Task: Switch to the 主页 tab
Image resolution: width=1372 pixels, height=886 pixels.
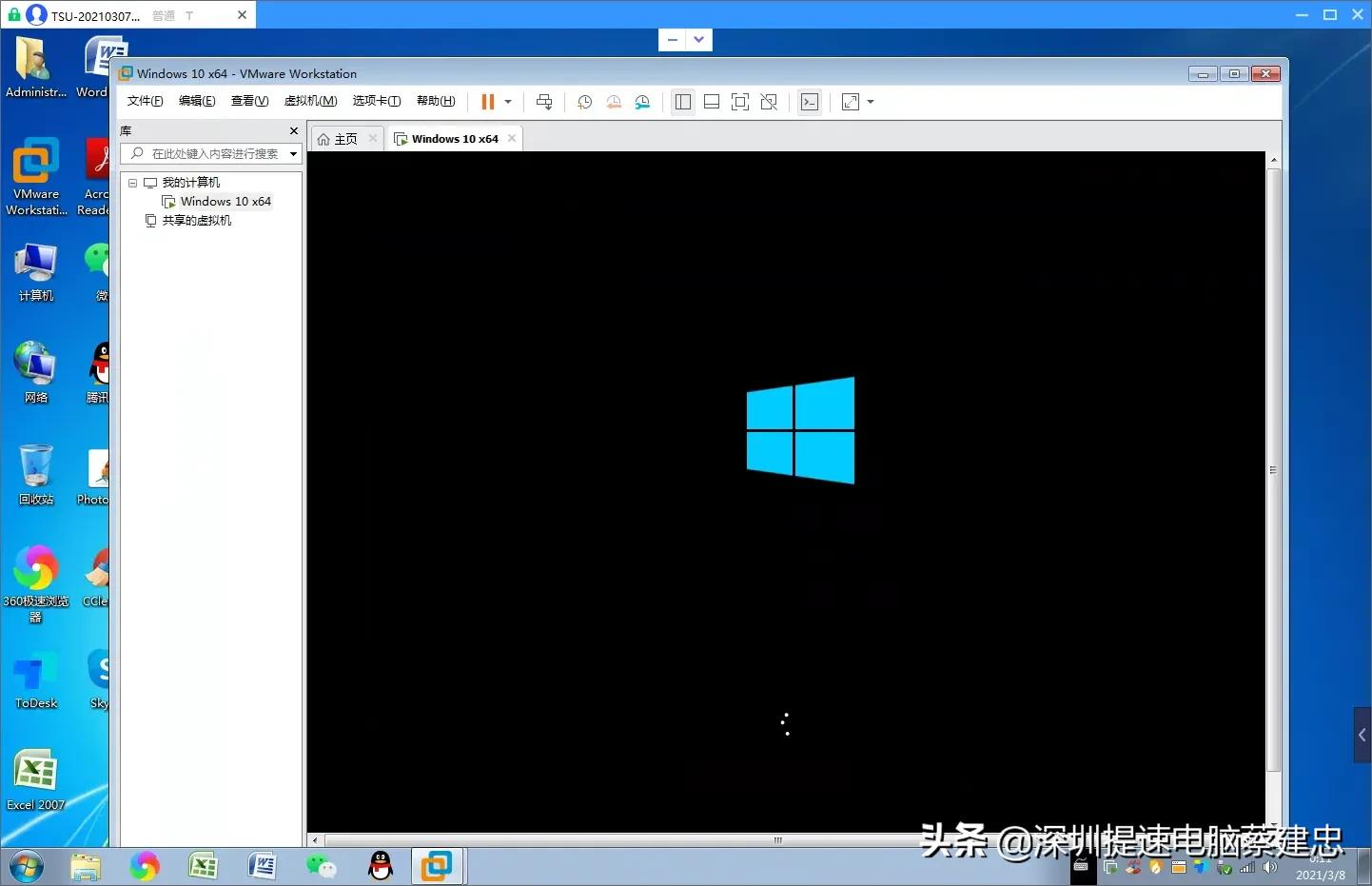Action: (338, 139)
